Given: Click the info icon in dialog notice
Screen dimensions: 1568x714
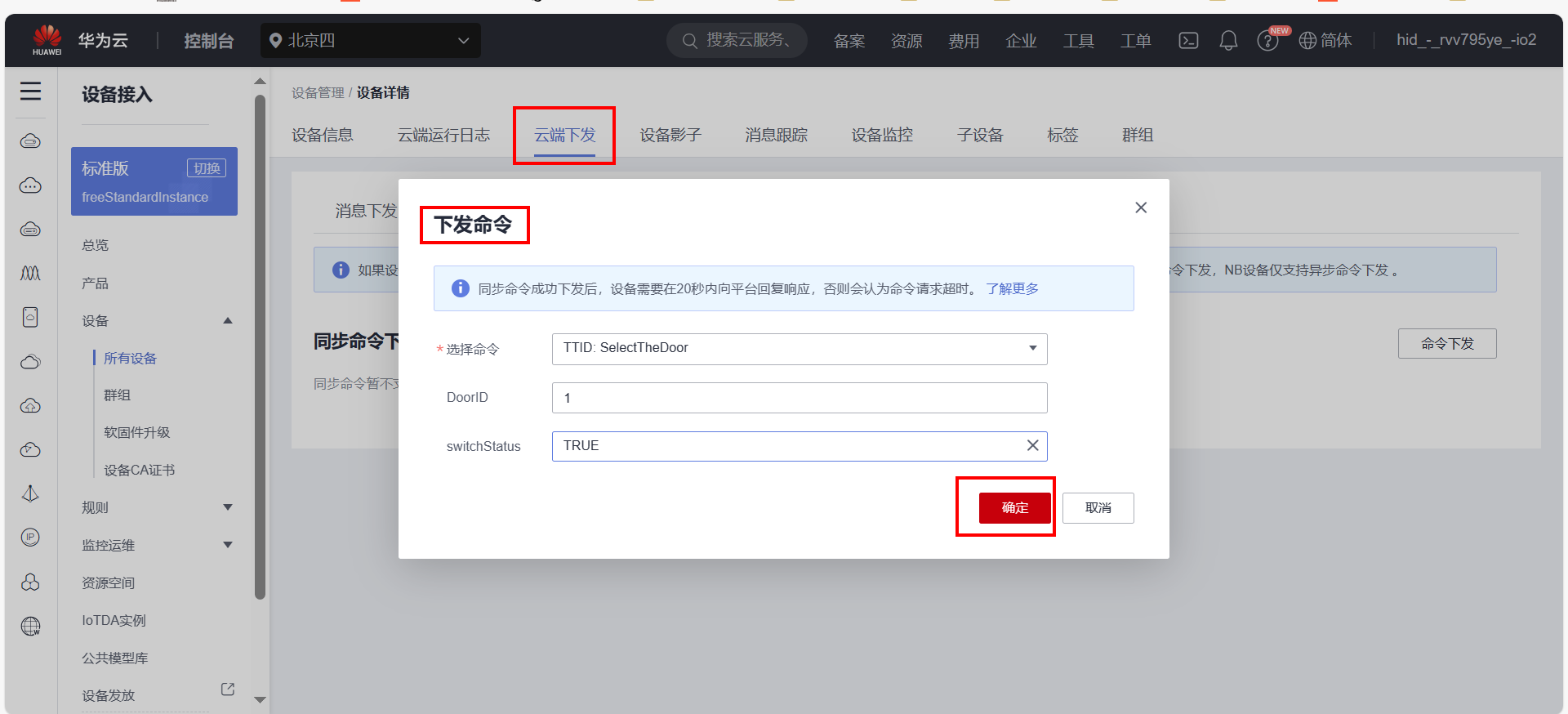Looking at the screenshot, I should tap(461, 288).
